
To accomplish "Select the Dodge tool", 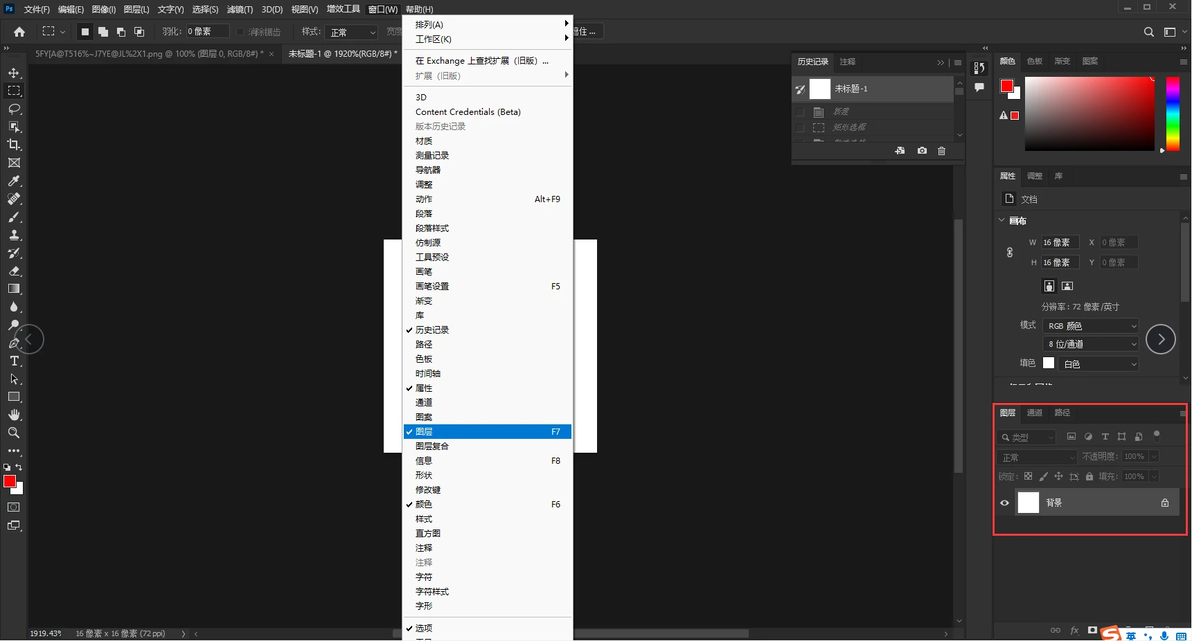I will tap(14, 325).
